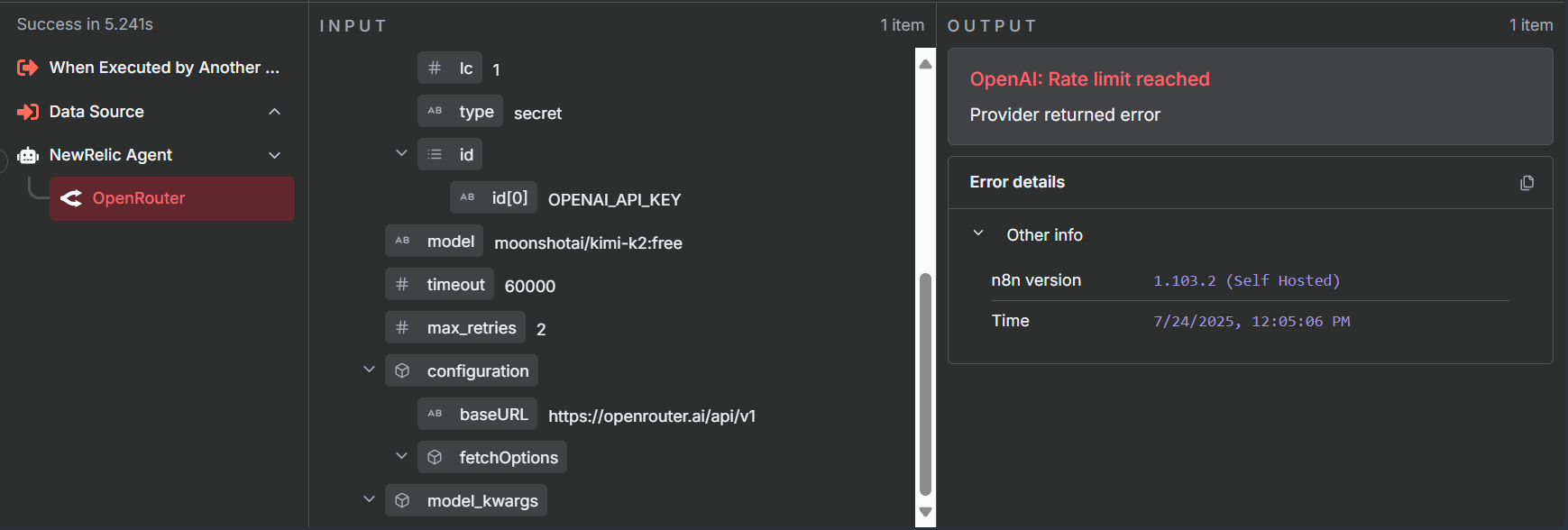
Task: Click the OpenRouter node icon
Action: (x=71, y=198)
